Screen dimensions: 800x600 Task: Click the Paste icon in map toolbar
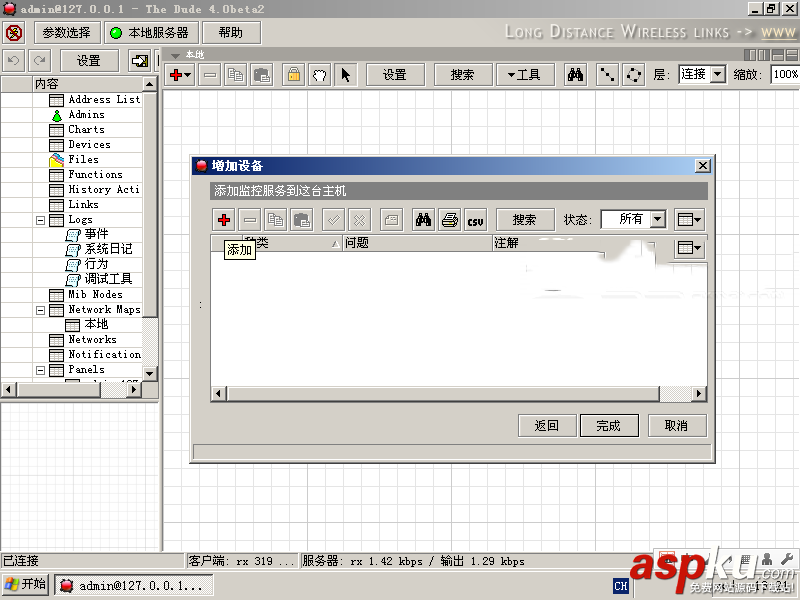click(262, 75)
